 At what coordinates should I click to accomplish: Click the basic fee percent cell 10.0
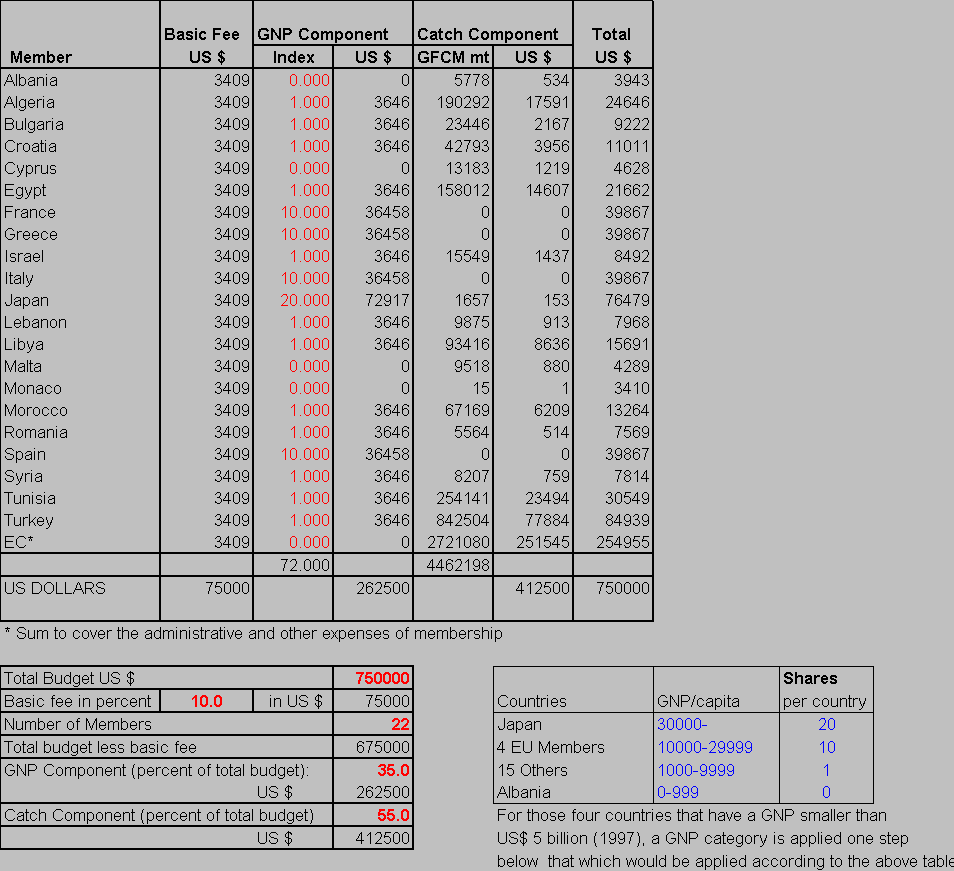206,701
